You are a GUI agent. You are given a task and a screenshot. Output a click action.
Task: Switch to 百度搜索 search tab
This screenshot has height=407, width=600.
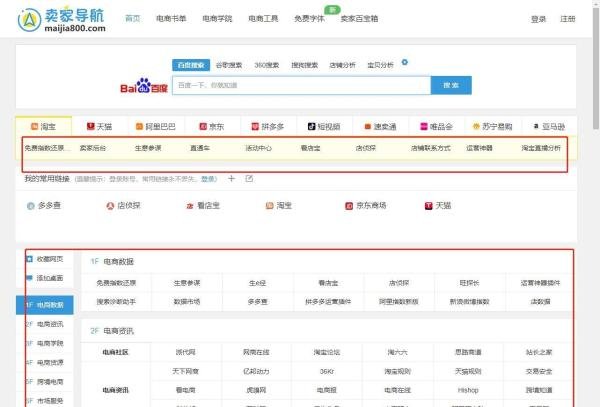(x=191, y=65)
